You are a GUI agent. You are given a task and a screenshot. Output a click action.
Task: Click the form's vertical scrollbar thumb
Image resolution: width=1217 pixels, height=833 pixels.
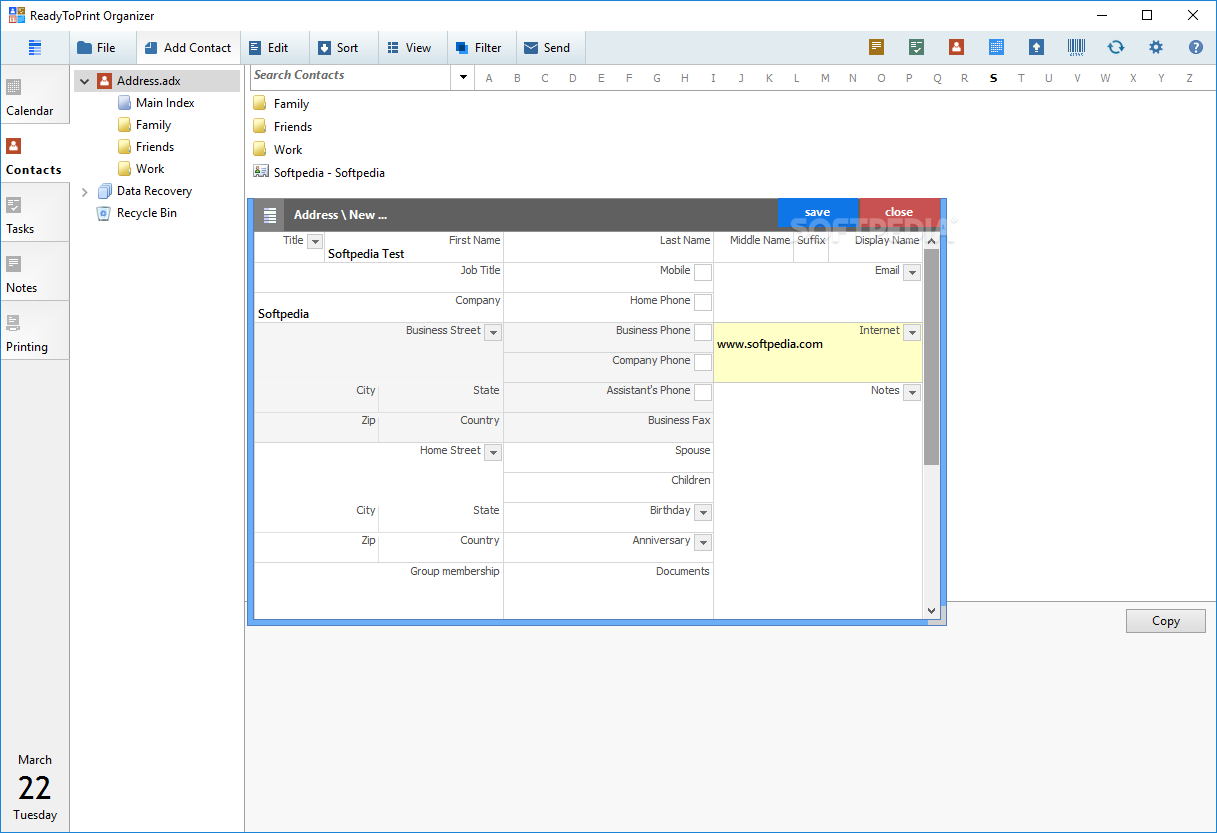coord(931,357)
